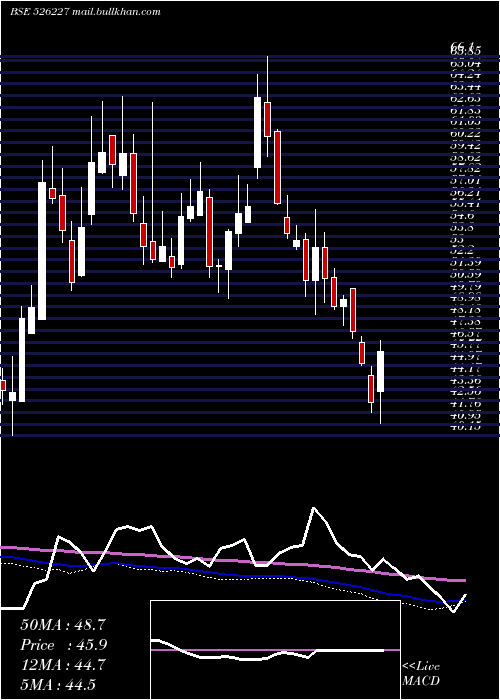The image size is (500, 700).
Task: Click the 56.21 price axis label
Action: [x=465, y=192]
